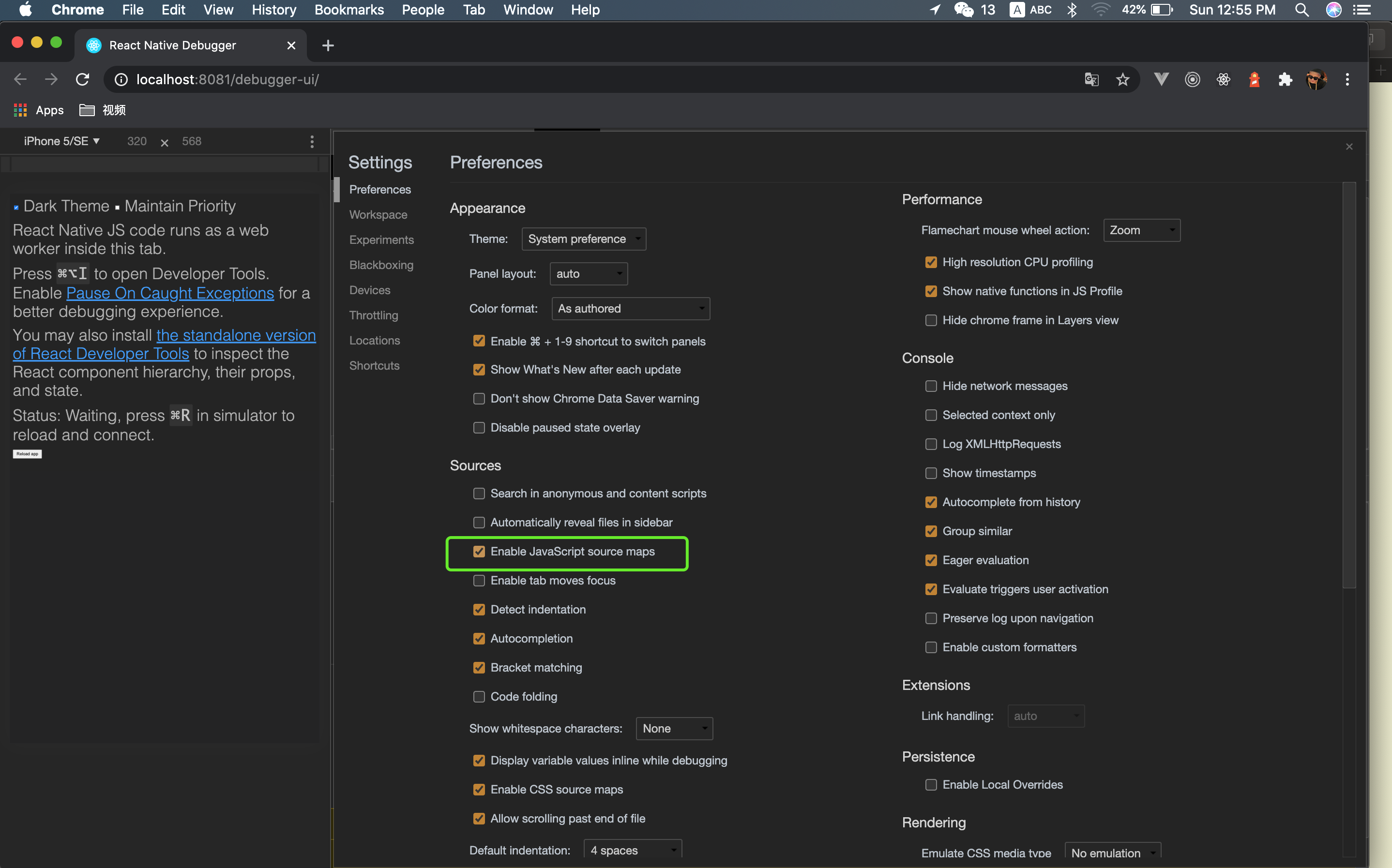Open the 视频 bookmarks folder
1392x868 pixels.
tap(103, 110)
